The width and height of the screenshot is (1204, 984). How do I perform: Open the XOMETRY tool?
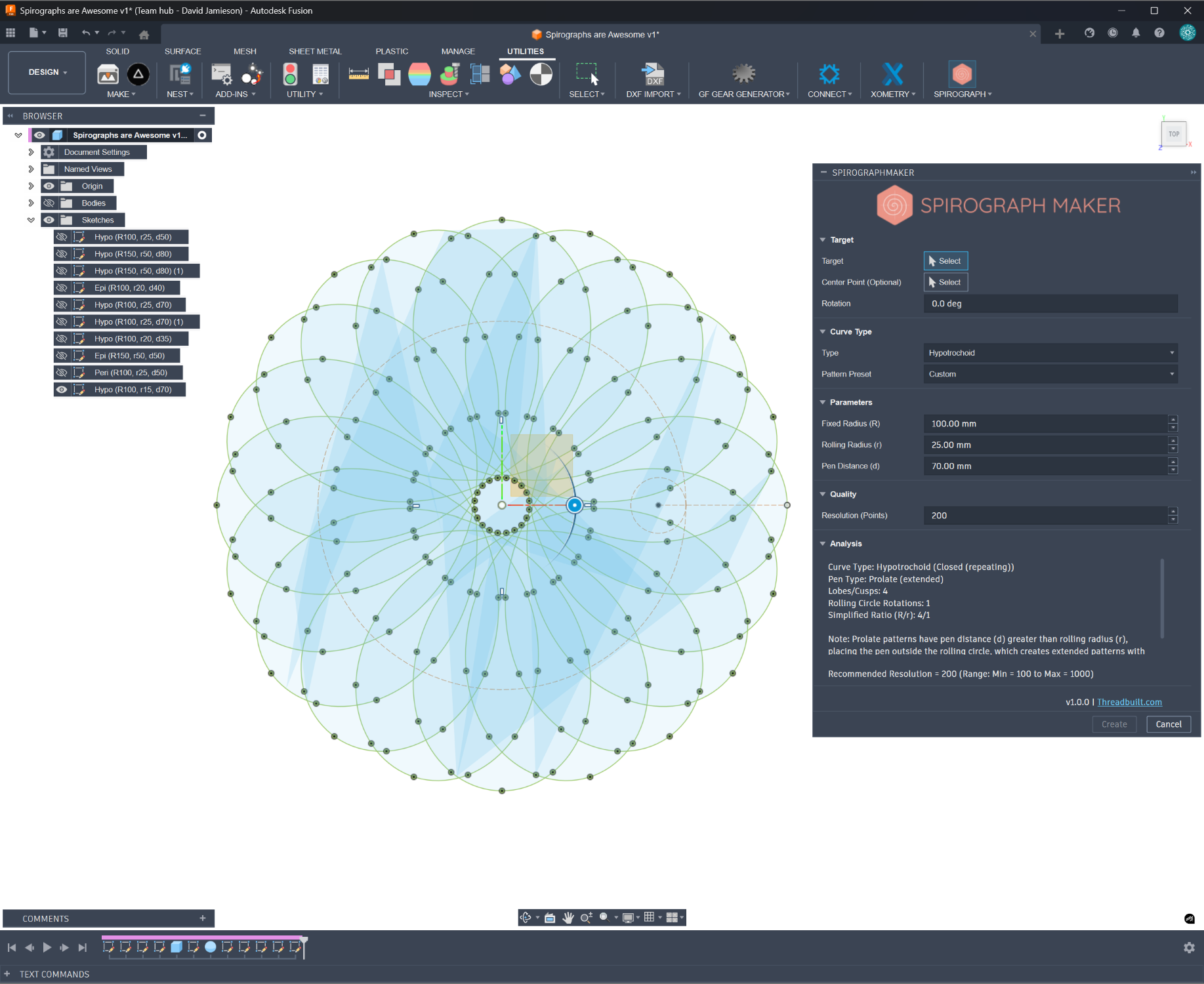tap(892, 74)
